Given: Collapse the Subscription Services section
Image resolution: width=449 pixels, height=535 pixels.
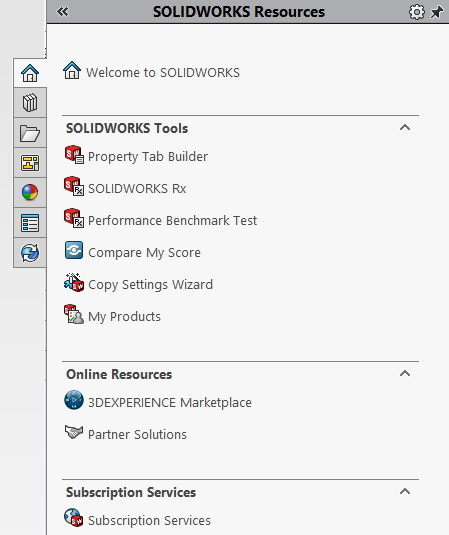Looking at the screenshot, I should [x=405, y=492].
